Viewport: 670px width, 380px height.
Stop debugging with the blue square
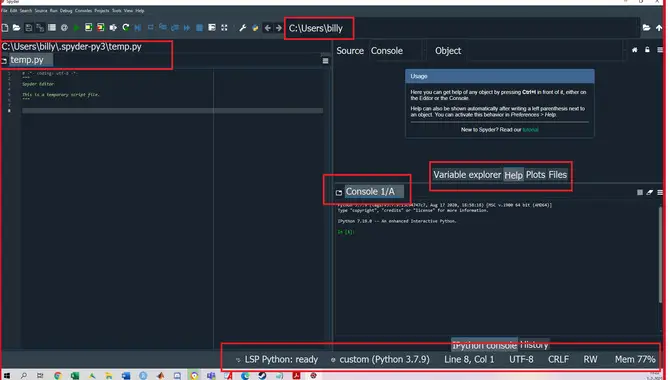coord(199,28)
